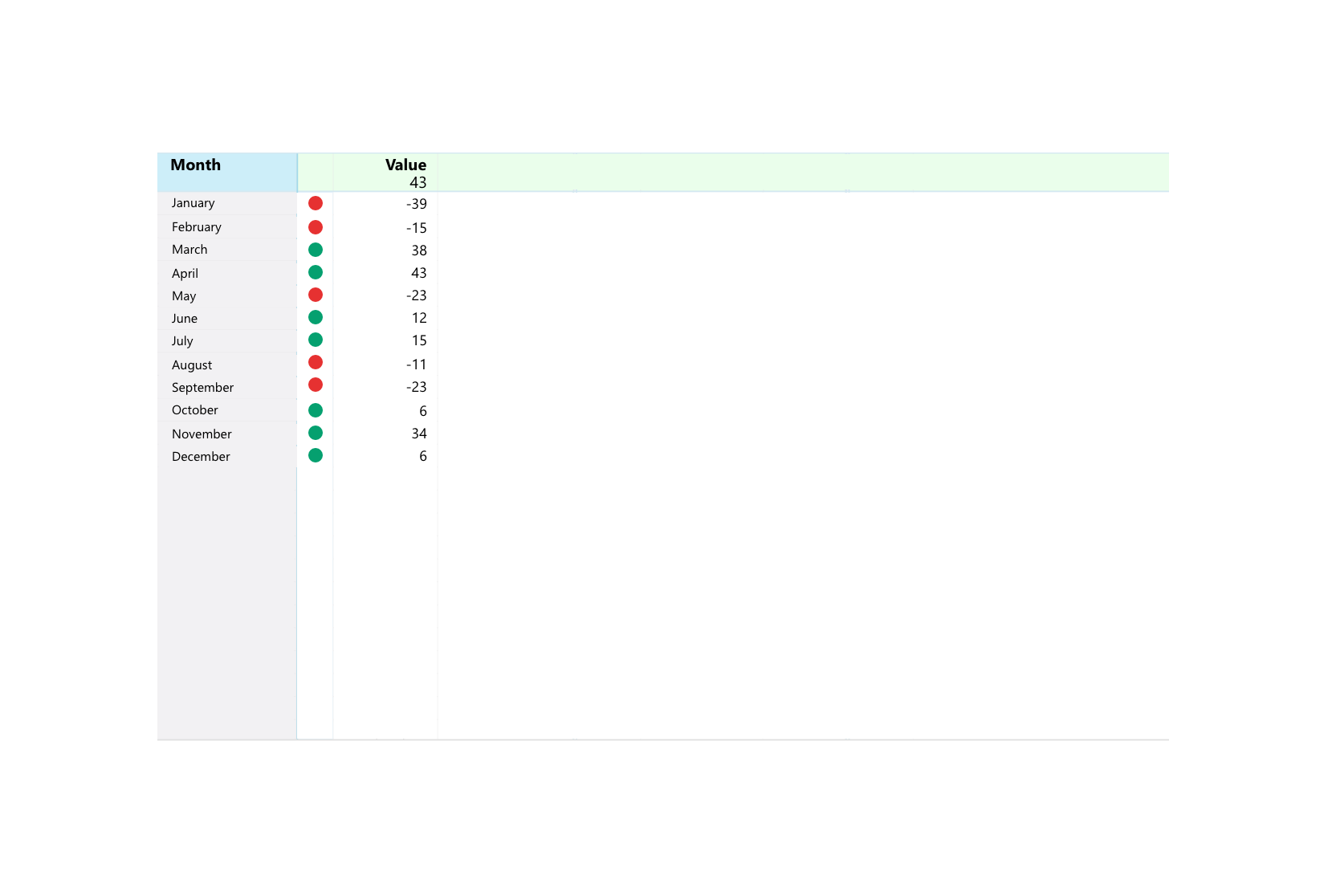1328x896 pixels.
Task: Click the red indicator next to May
Action: pyautogui.click(x=316, y=295)
